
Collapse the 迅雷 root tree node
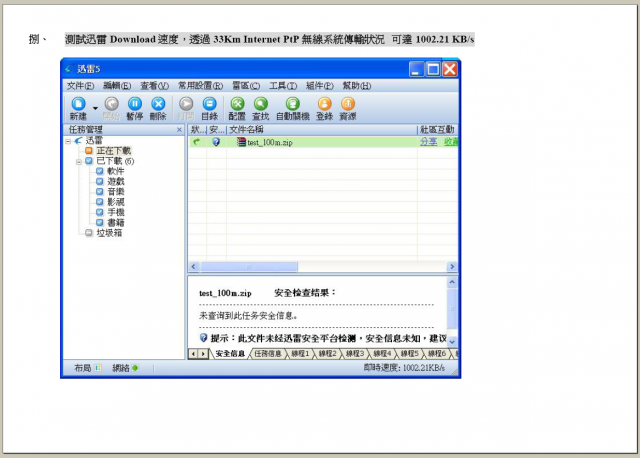pyautogui.click(x=68, y=141)
